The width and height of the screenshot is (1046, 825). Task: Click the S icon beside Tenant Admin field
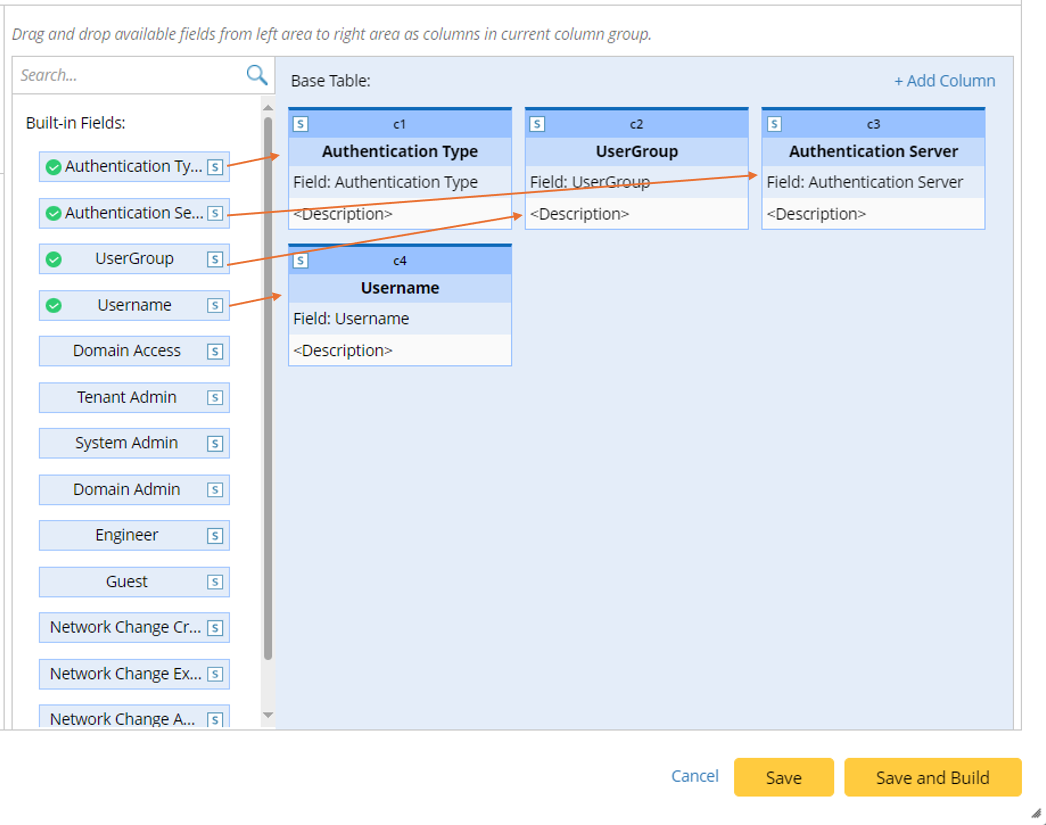(215, 398)
